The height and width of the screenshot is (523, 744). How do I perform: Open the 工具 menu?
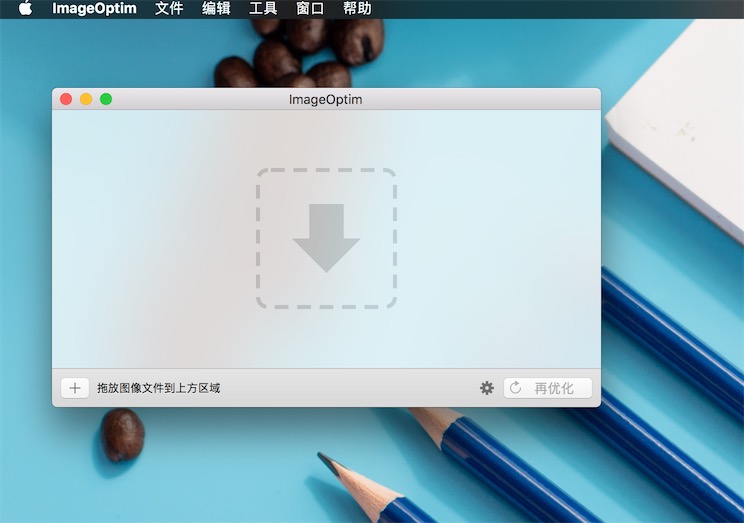coord(263,9)
